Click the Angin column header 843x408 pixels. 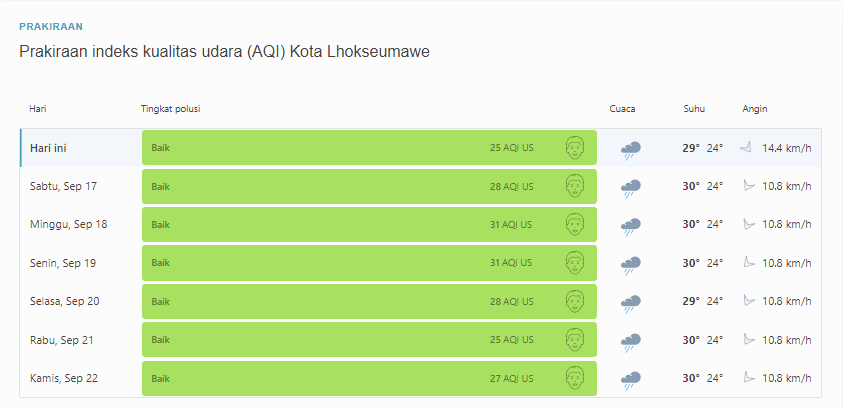click(755, 109)
